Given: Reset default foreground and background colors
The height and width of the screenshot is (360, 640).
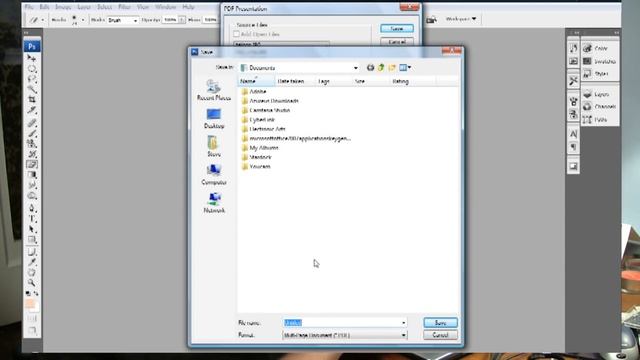Looking at the screenshot, I should tap(28, 293).
